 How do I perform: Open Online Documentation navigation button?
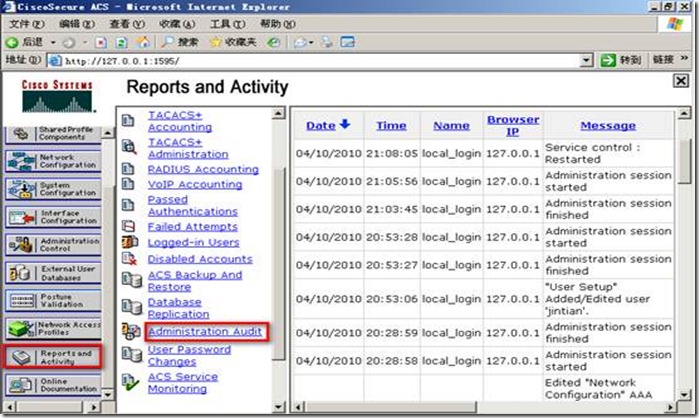pos(53,385)
